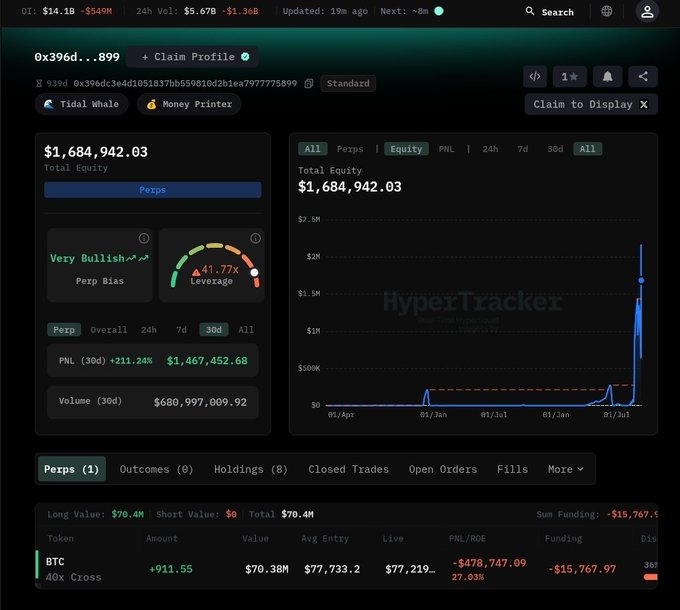Image resolution: width=680 pixels, height=610 pixels.
Task: Set chart range to 24h
Action: tap(490, 149)
